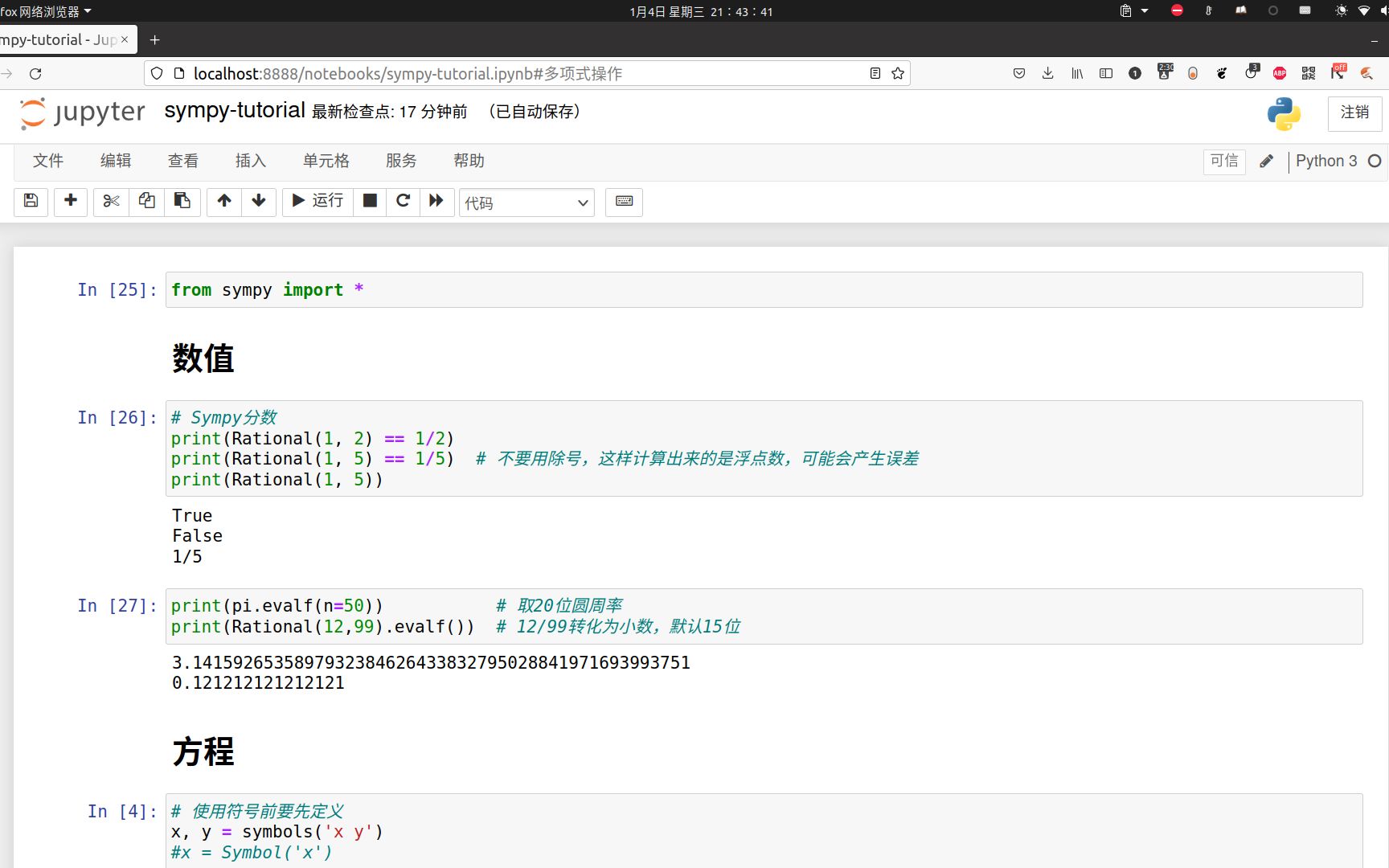Insert a new cell below with plus icon

point(71,201)
